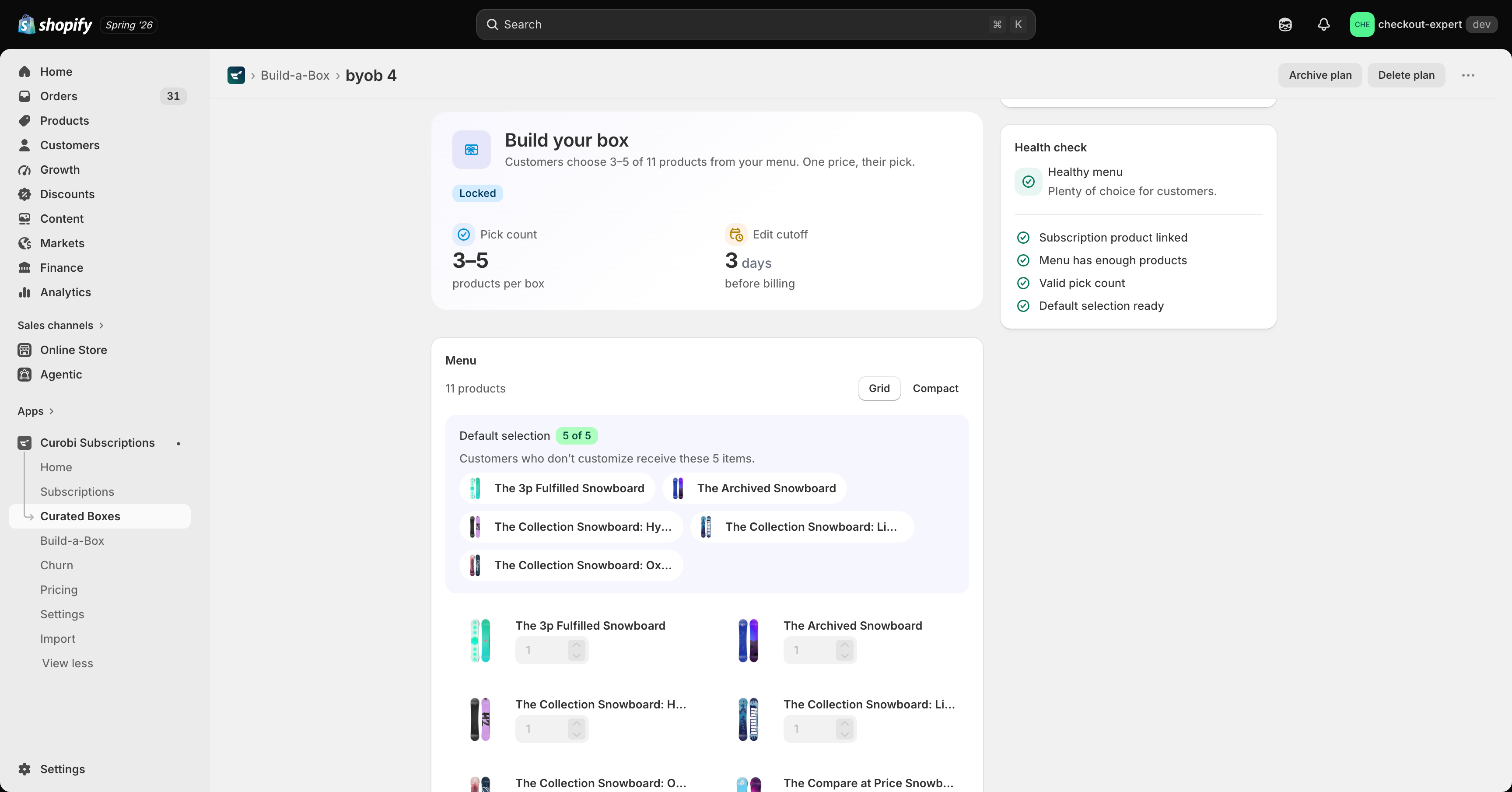Open Home under Curobi Subscriptions
The height and width of the screenshot is (792, 1512).
56,467
